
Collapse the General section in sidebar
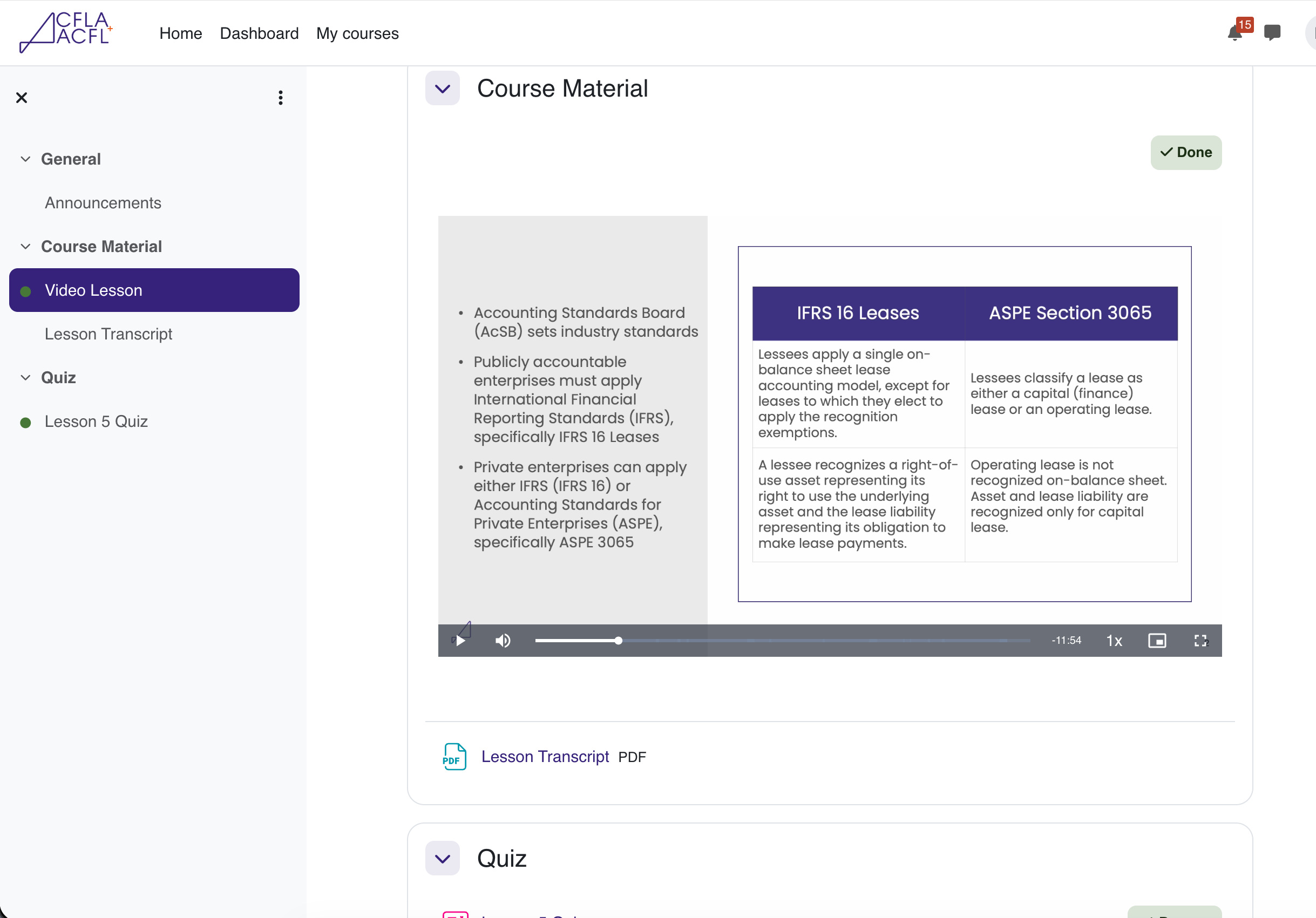25,159
